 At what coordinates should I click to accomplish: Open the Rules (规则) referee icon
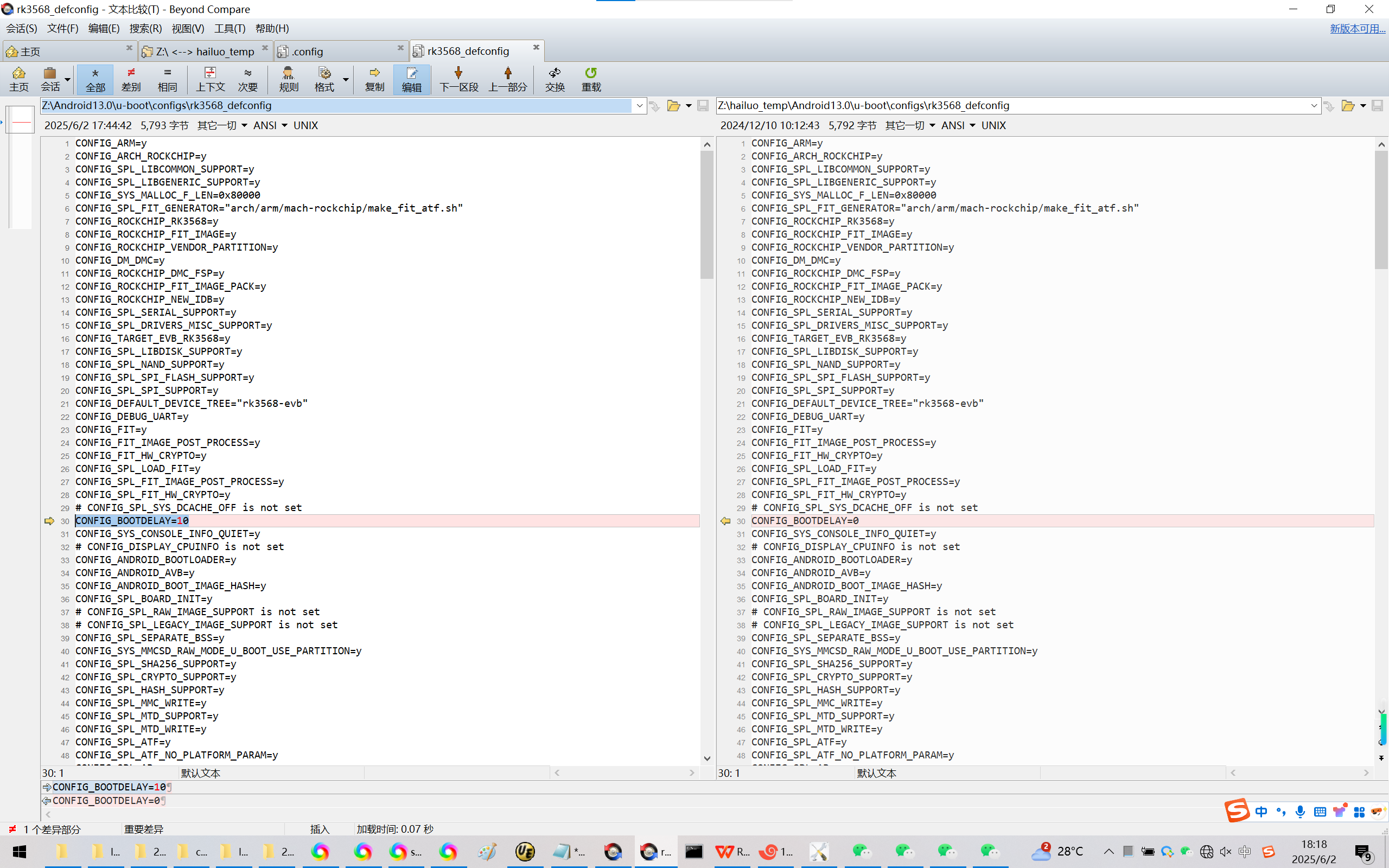[288, 73]
